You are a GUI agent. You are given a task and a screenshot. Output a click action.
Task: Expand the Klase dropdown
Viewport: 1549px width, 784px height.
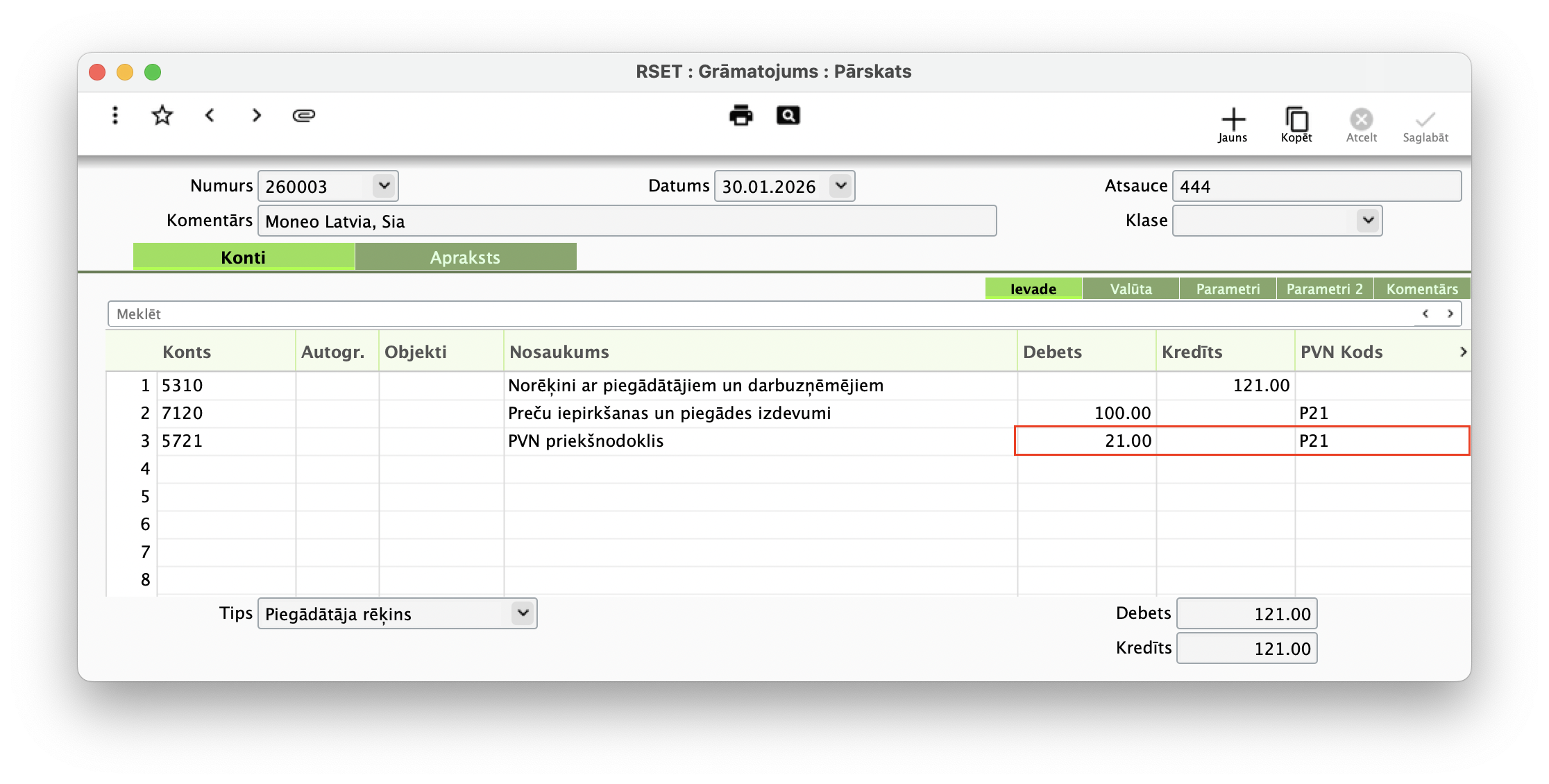(1368, 220)
